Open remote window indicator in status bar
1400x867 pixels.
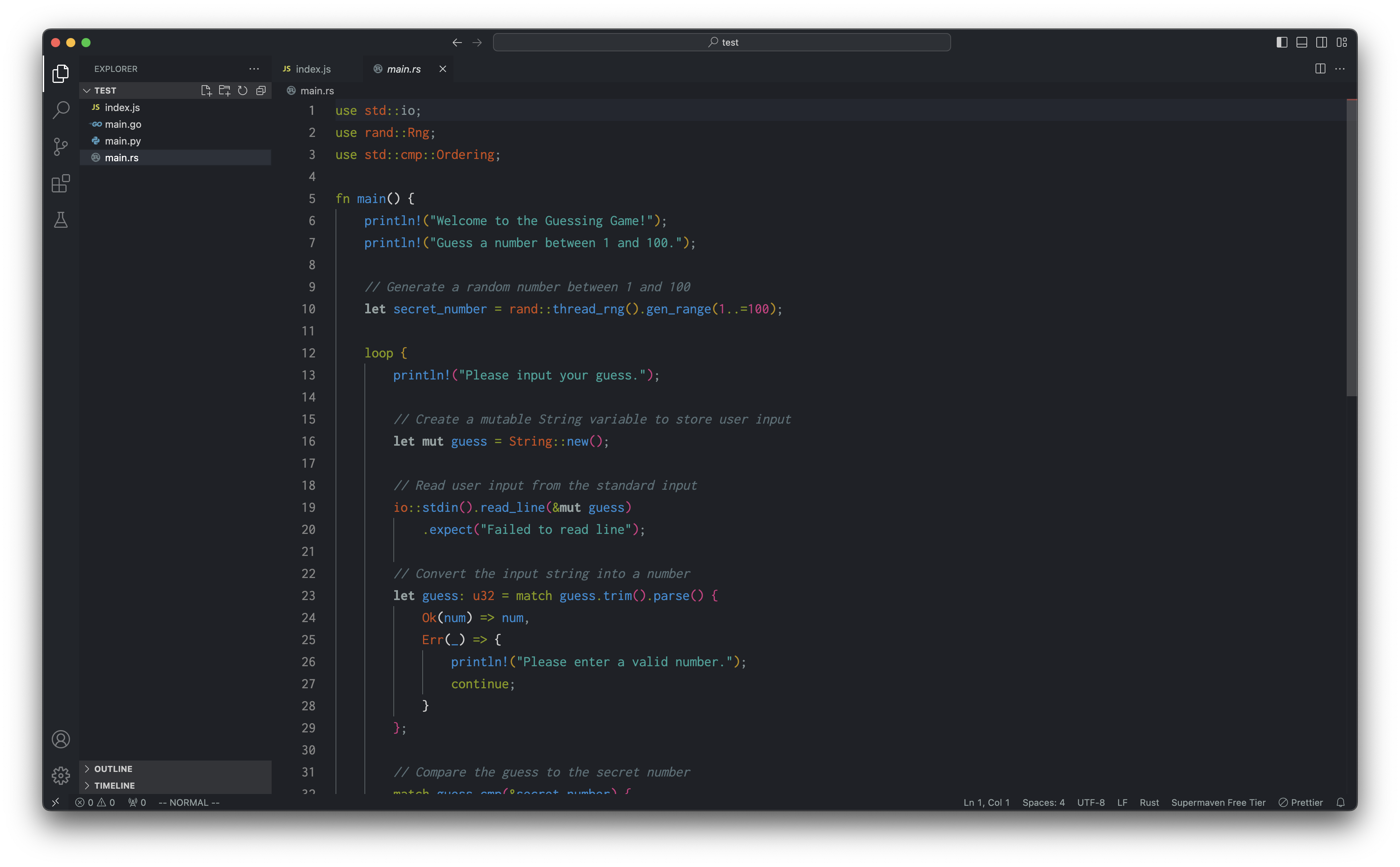point(56,802)
